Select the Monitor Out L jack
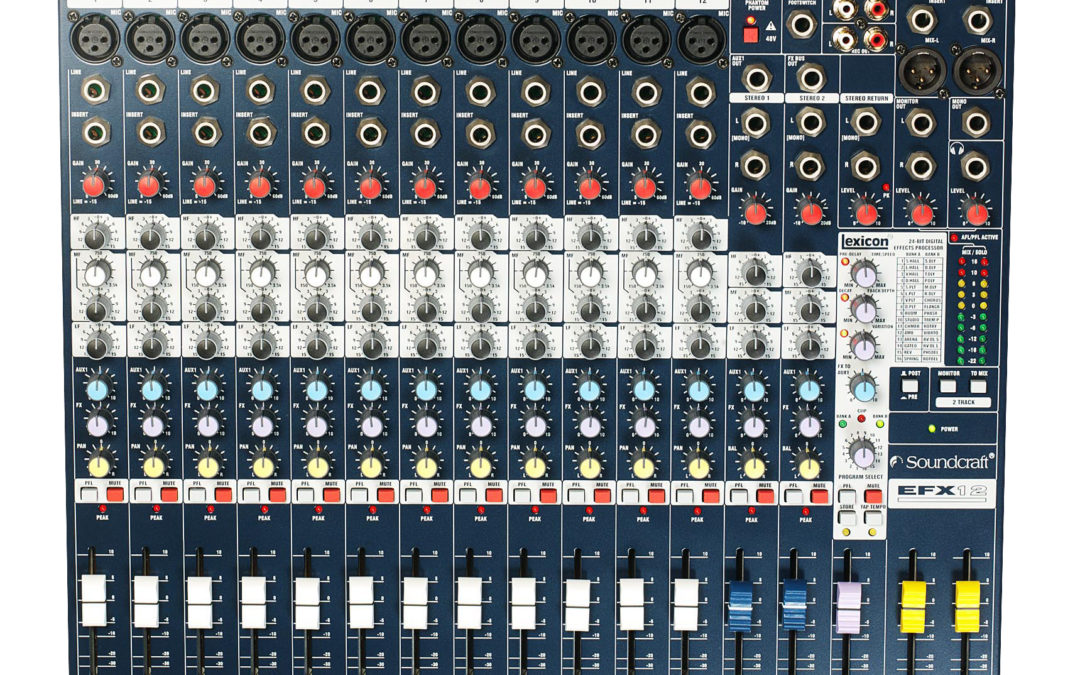This screenshot has width=1080, height=675. pos(921,124)
